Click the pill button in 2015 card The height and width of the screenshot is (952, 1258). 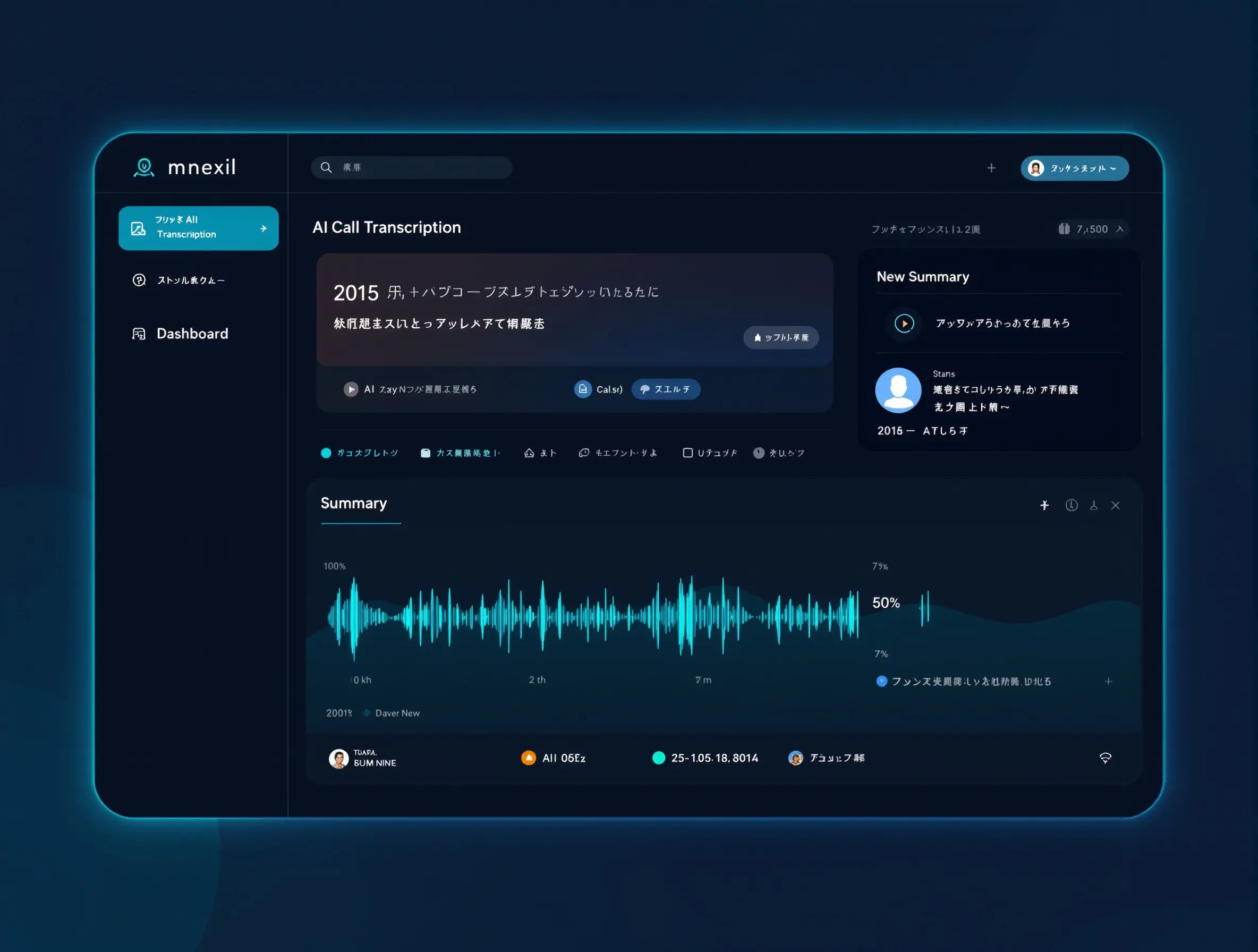(781, 338)
